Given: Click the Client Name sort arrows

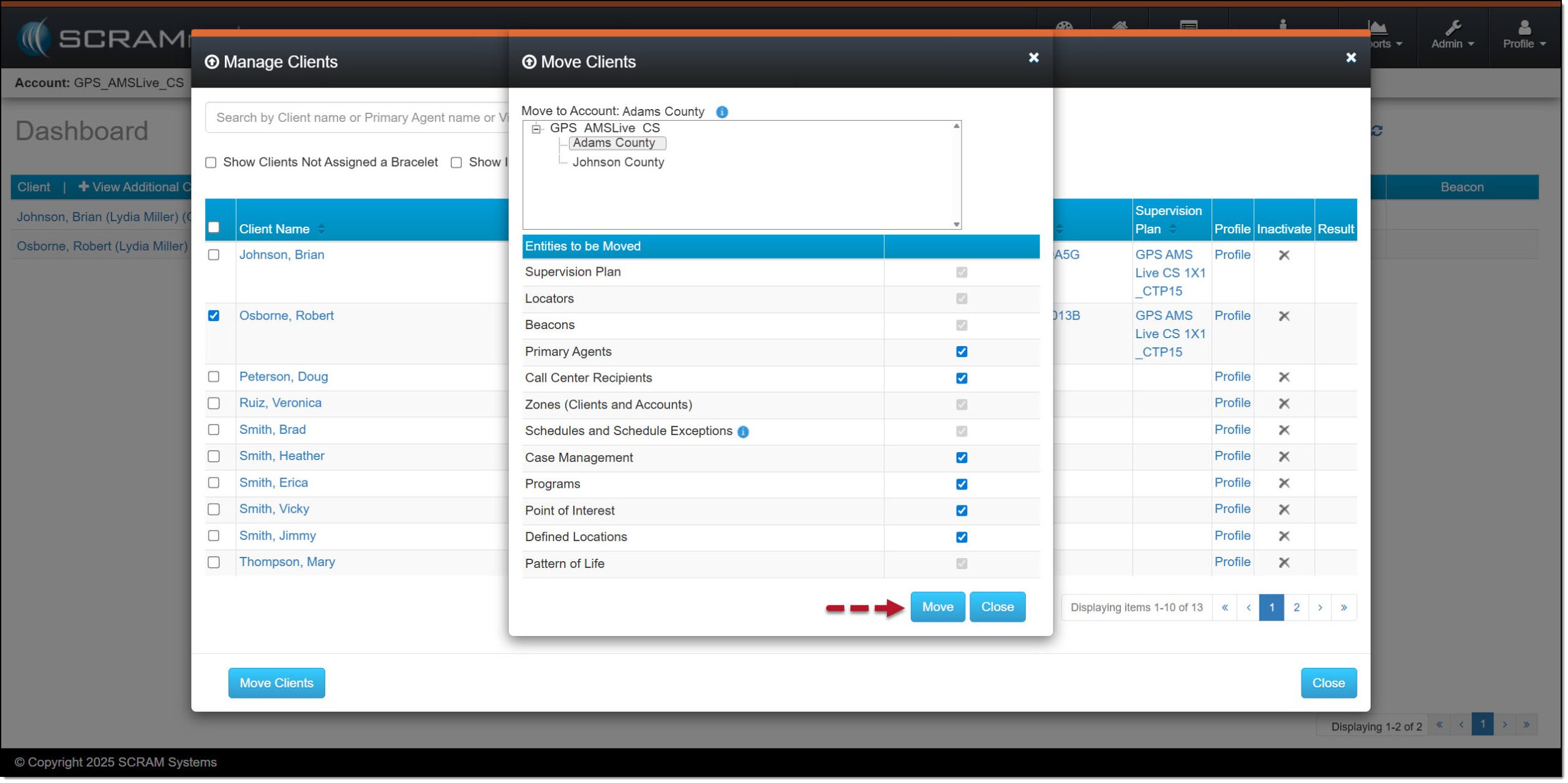Looking at the screenshot, I should [x=322, y=229].
